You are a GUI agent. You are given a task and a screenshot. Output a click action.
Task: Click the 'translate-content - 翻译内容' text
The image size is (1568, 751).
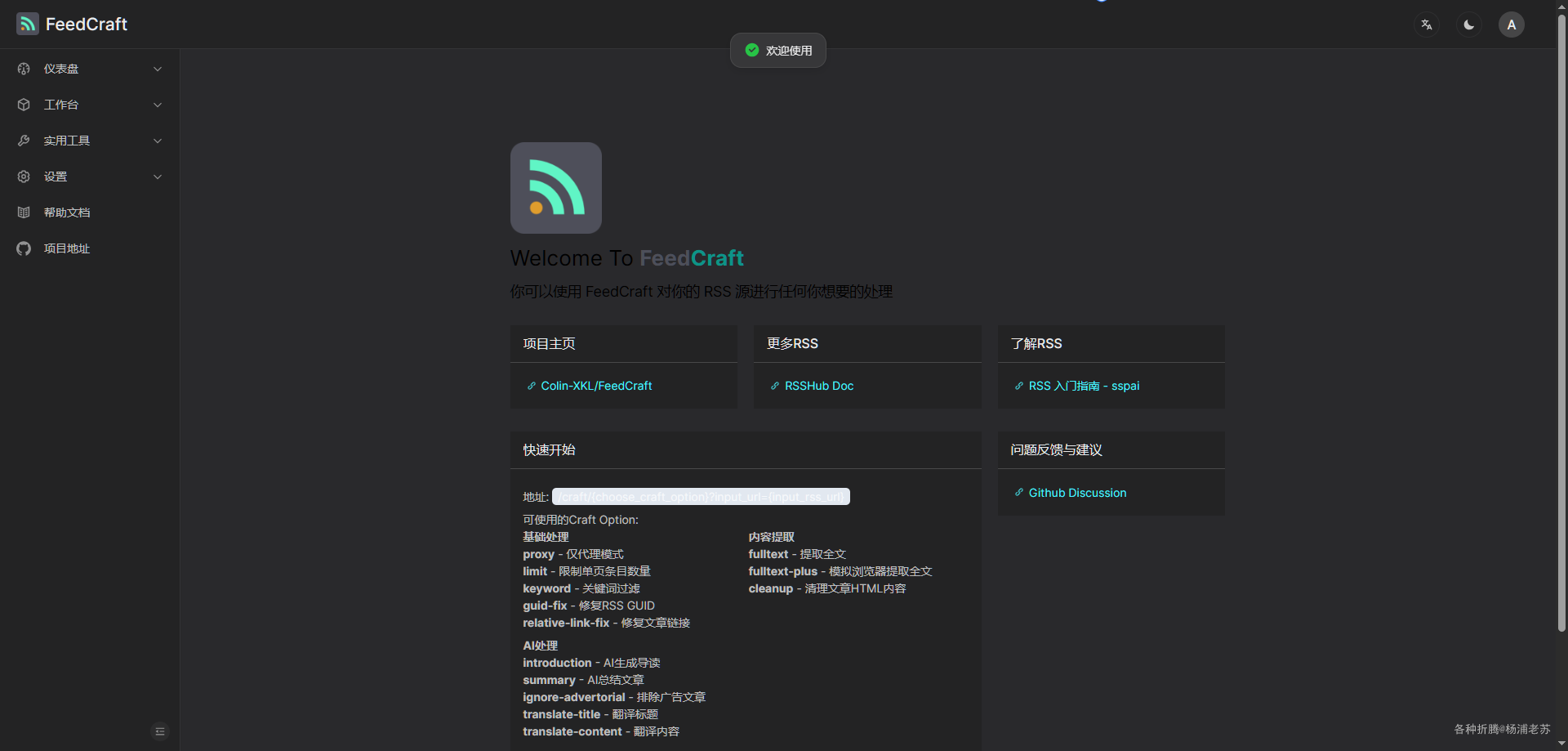601,731
